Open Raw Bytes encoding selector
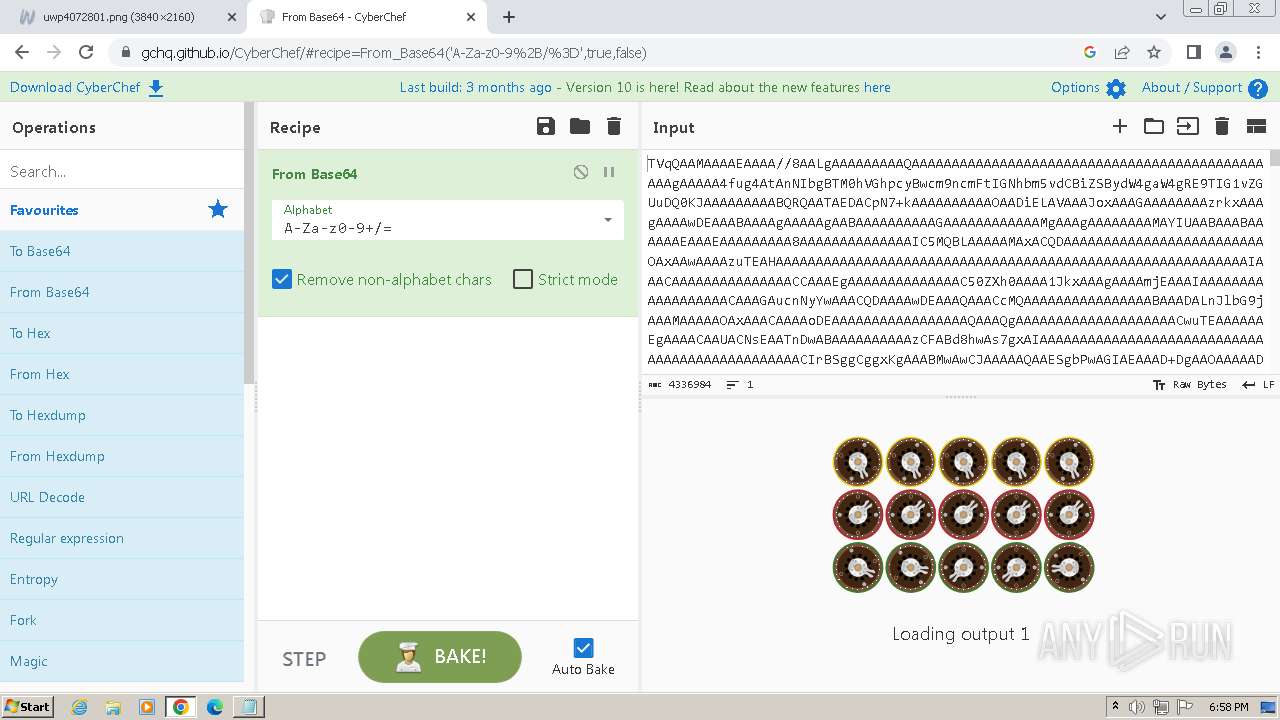The height and width of the screenshot is (720, 1280). (x=1189, y=384)
